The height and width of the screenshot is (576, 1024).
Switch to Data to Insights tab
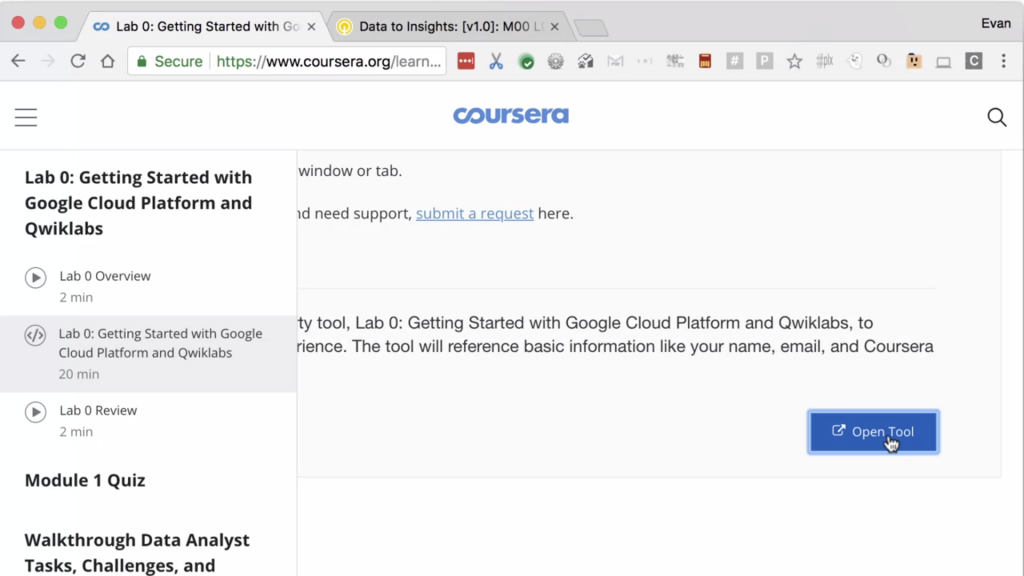(445, 27)
